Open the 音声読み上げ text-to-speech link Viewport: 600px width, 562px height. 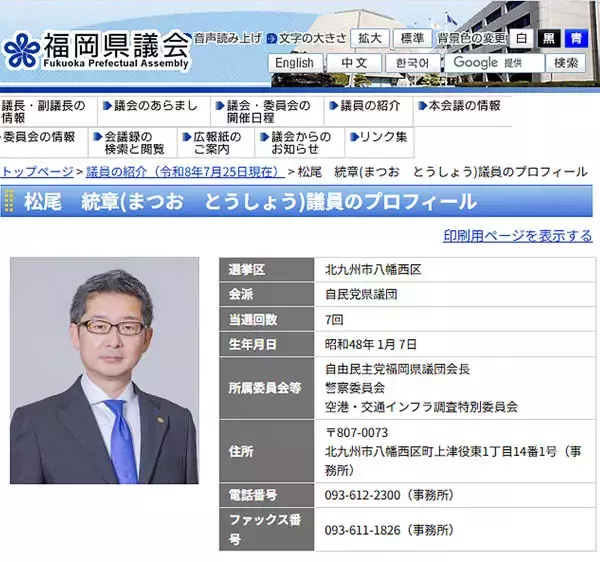pos(227,38)
